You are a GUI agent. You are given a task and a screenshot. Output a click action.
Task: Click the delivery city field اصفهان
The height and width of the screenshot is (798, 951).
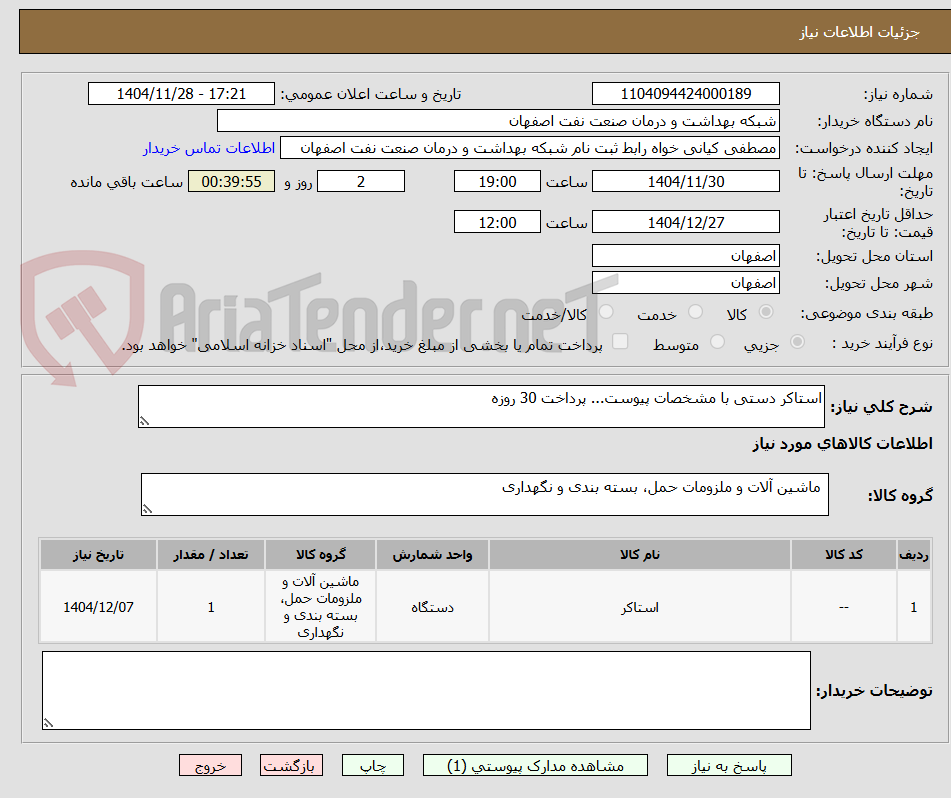pyautogui.click(x=685, y=283)
